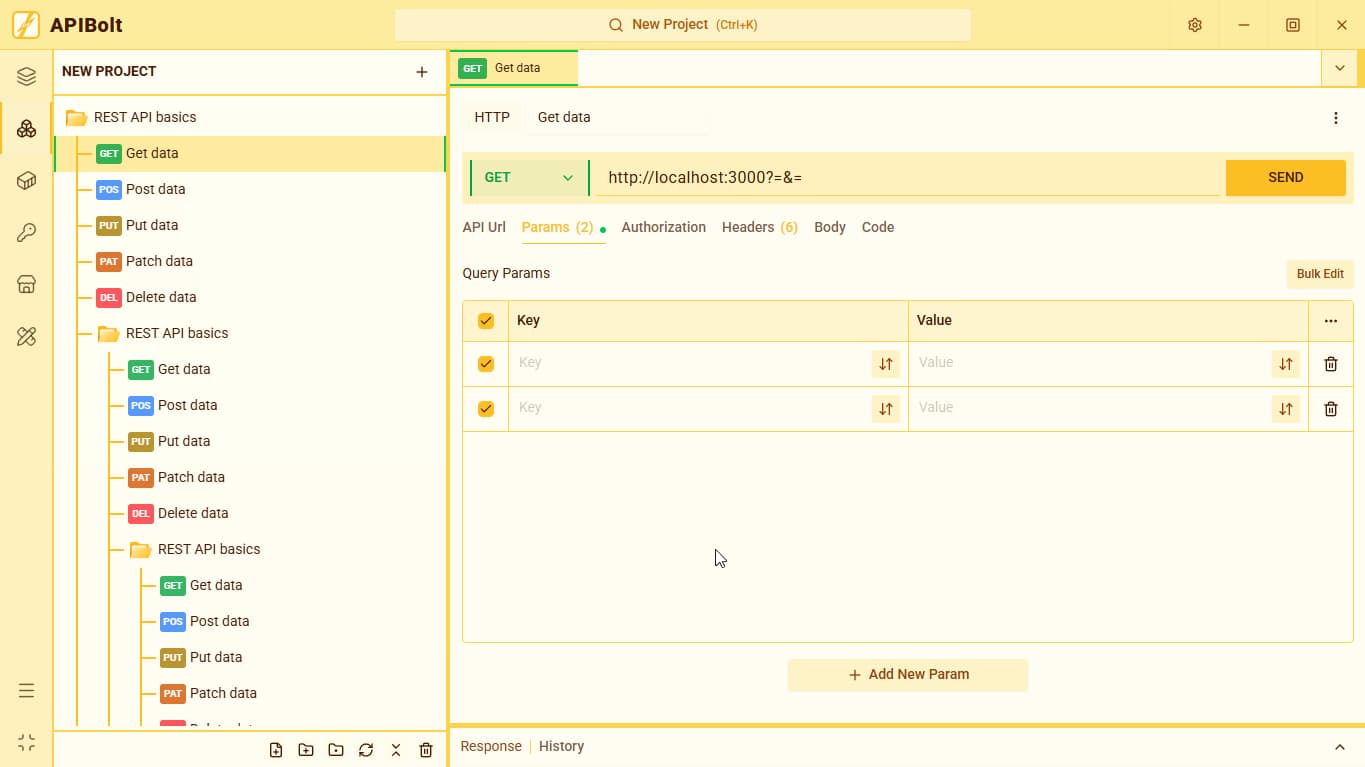Click the swap arrows icon in second Key field

[x=886, y=409]
